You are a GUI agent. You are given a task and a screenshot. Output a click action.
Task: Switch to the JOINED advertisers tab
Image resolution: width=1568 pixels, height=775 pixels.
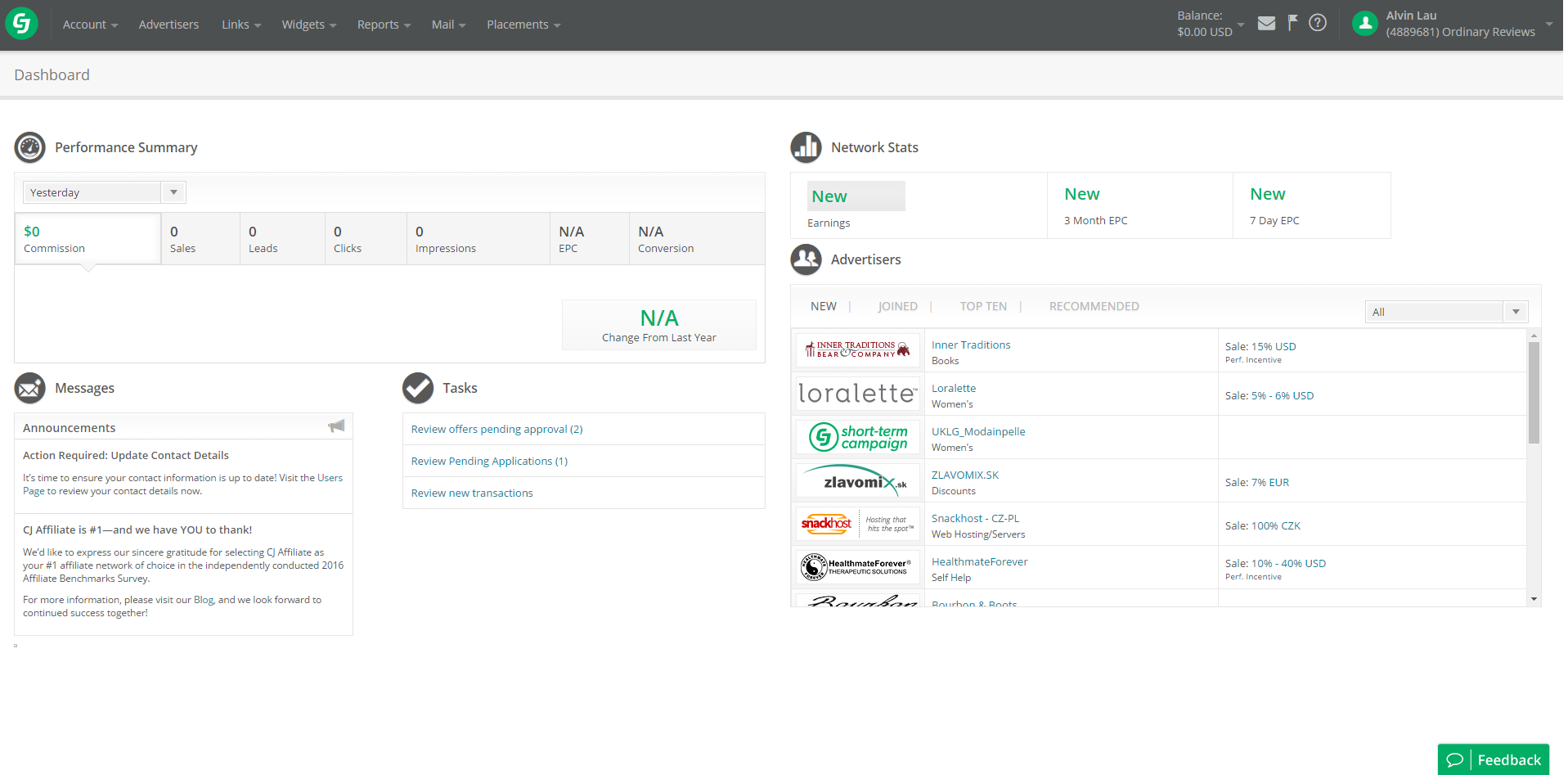click(897, 306)
